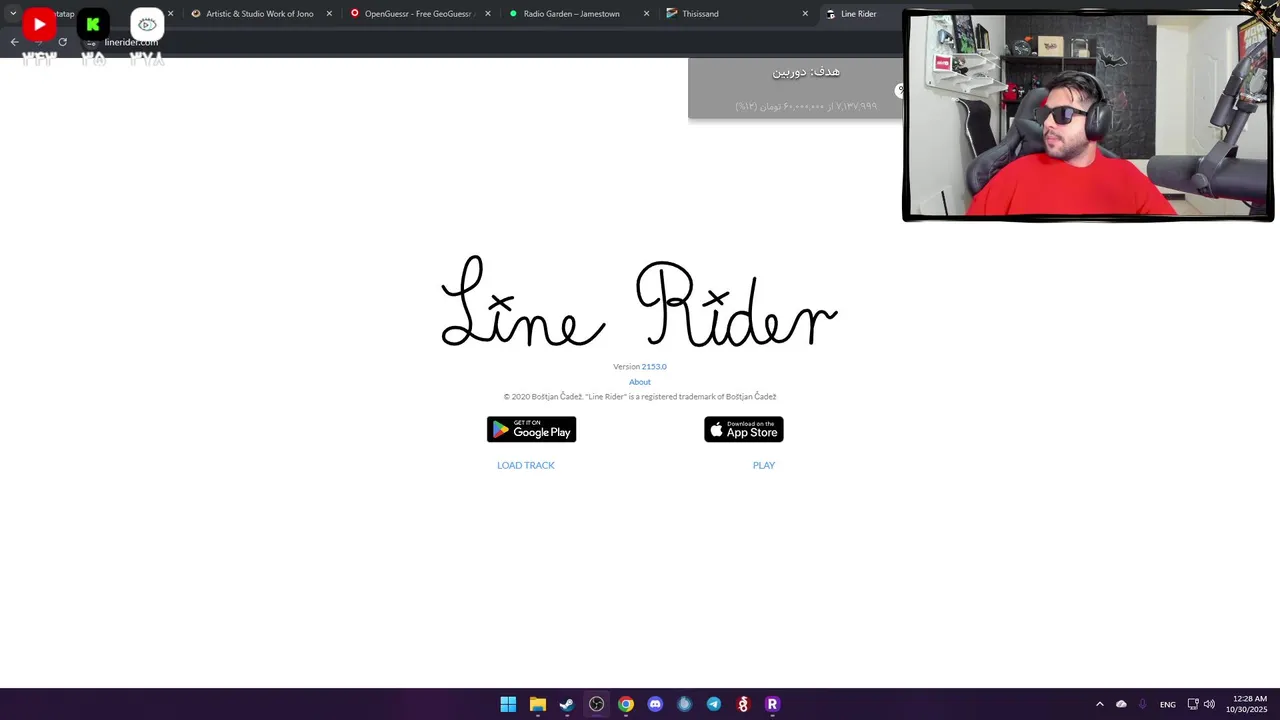Open Google Chrome from the taskbar

[626, 704]
